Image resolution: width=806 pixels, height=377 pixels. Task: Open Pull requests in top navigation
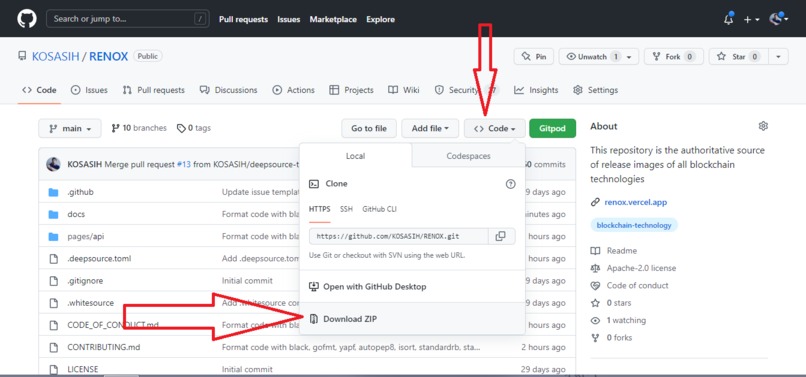(243, 19)
